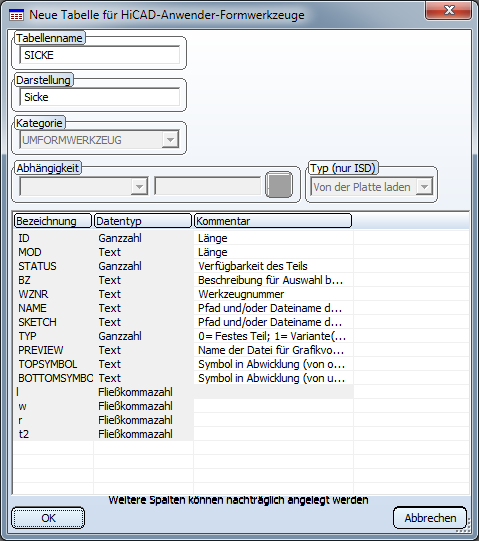The width and height of the screenshot is (479, 541).
Task: Click the Datentyp column header
Action: 143,221
